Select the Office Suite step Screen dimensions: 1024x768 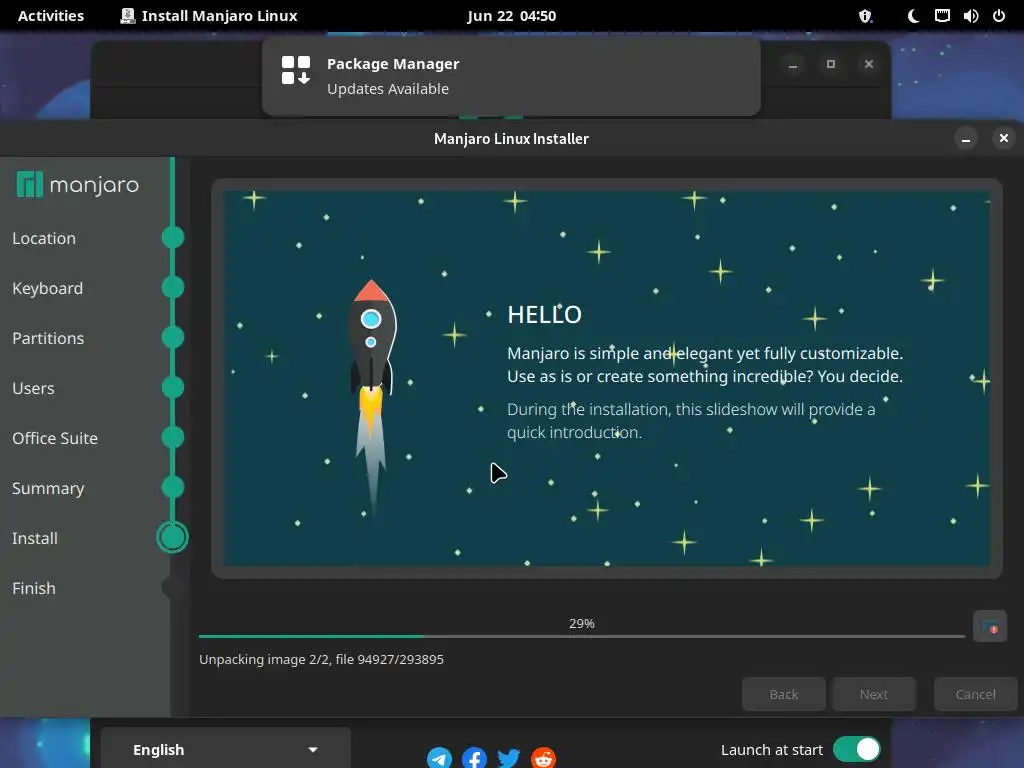tap(55, 438)
